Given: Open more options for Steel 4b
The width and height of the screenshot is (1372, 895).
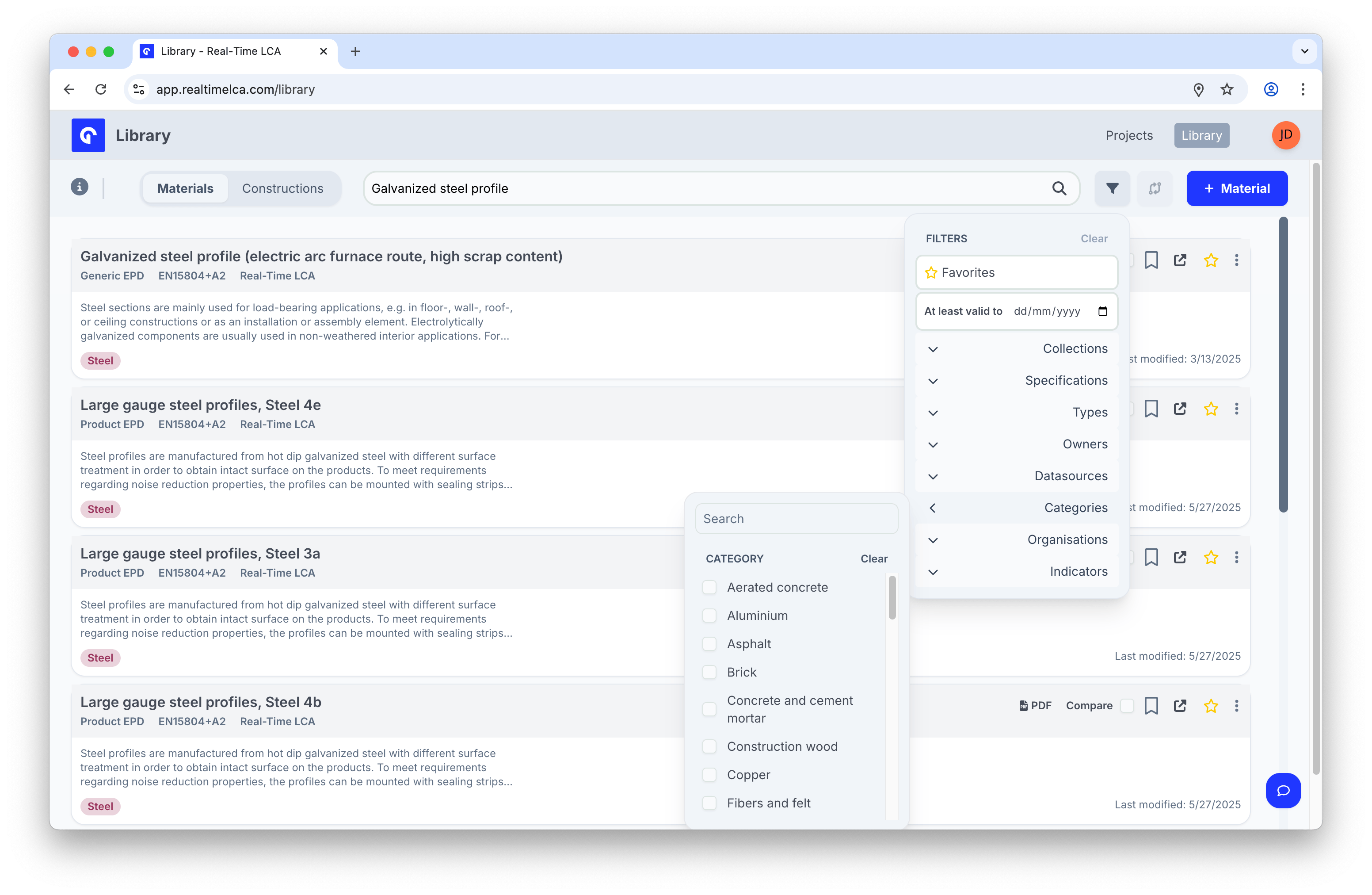Looking at the screenshot, I should click(1237, 707).
